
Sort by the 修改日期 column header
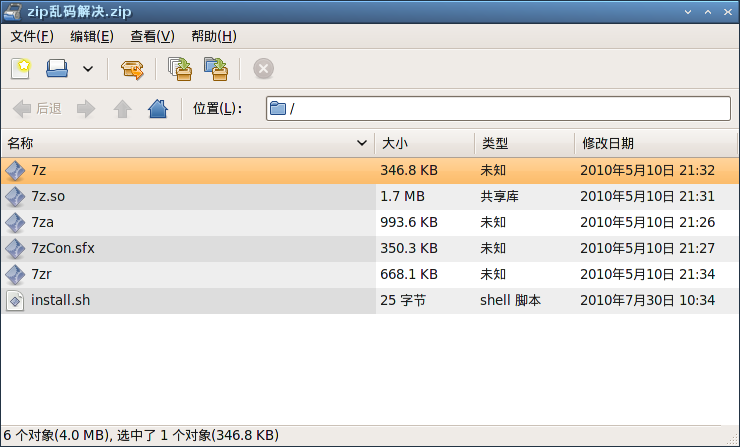pyautogui.click(x=656, y=143)
